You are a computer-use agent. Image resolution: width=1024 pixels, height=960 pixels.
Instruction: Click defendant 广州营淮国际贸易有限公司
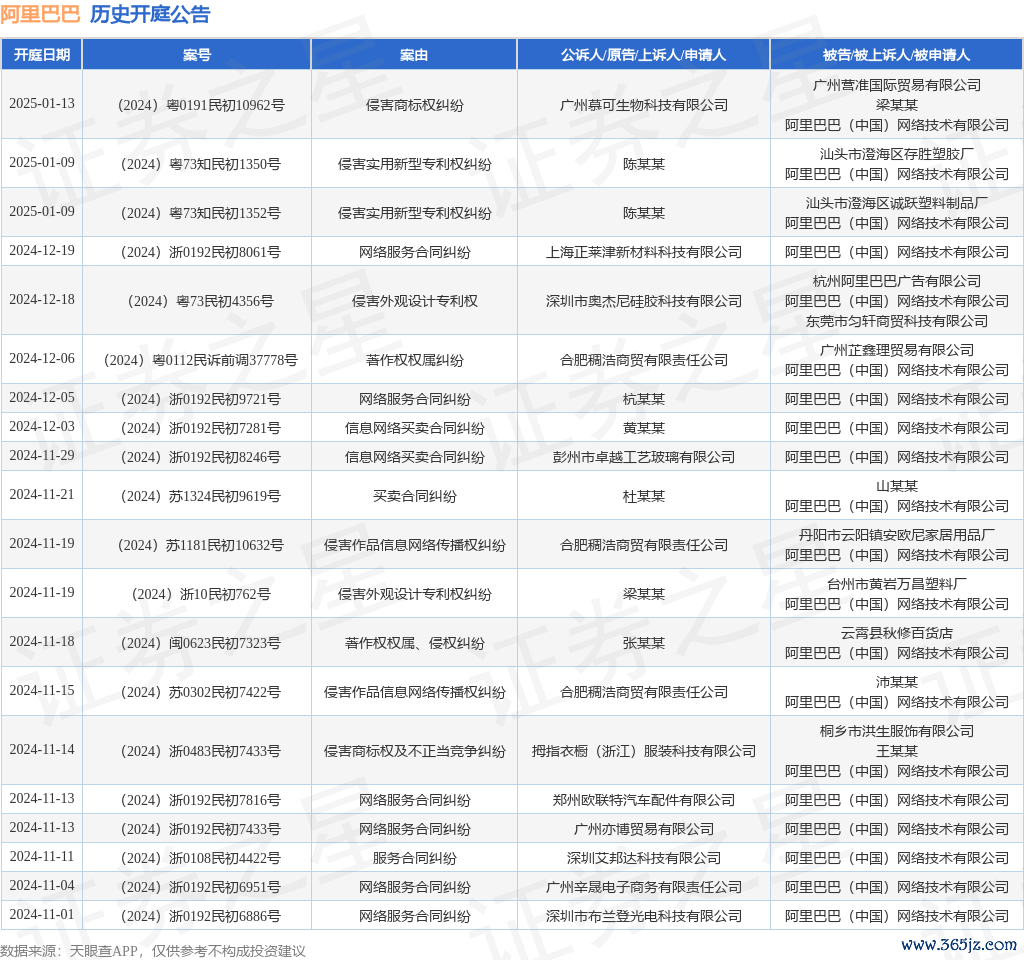(x=897, y=85)
